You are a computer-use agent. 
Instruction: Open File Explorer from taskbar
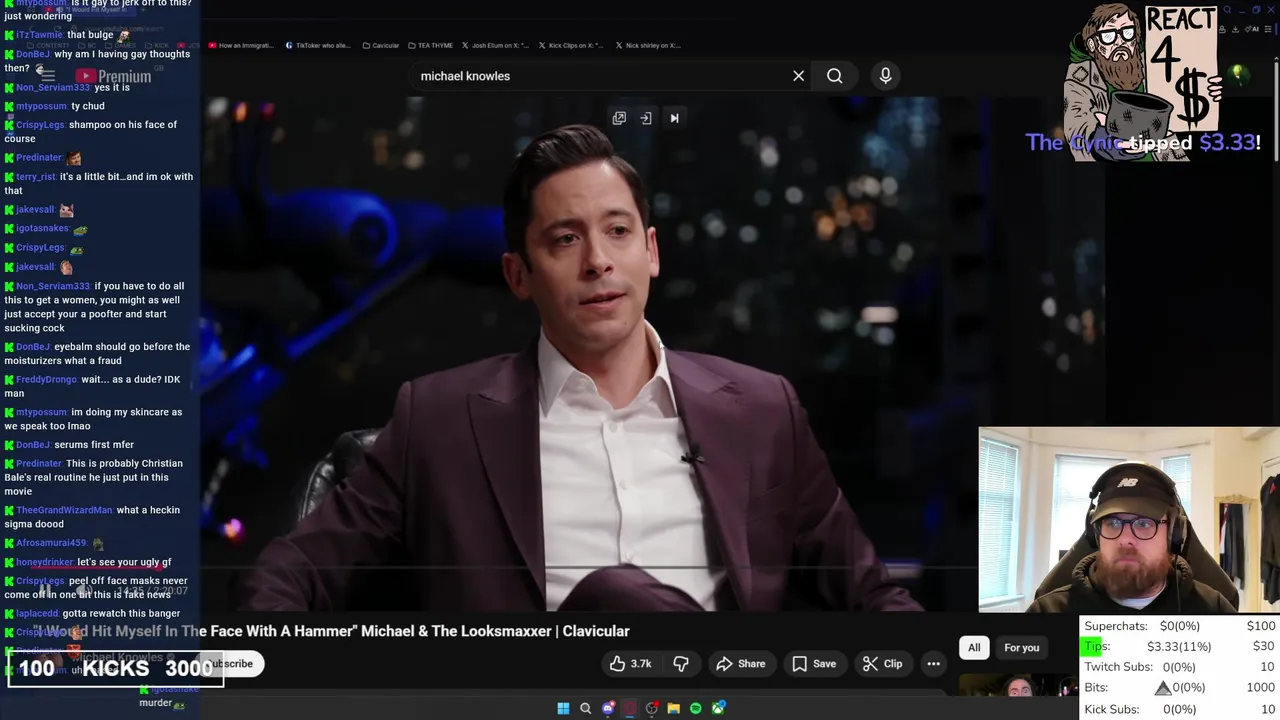(x=674, y=708)
